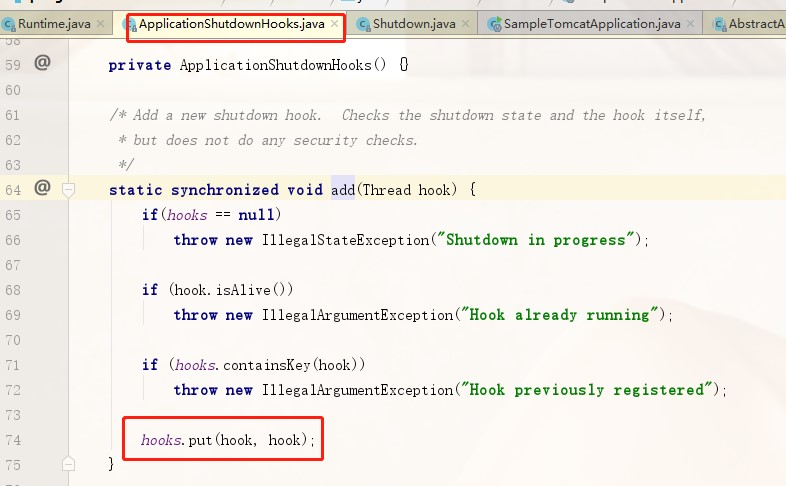Click line number 61 in the gutter

click(13, 115)
